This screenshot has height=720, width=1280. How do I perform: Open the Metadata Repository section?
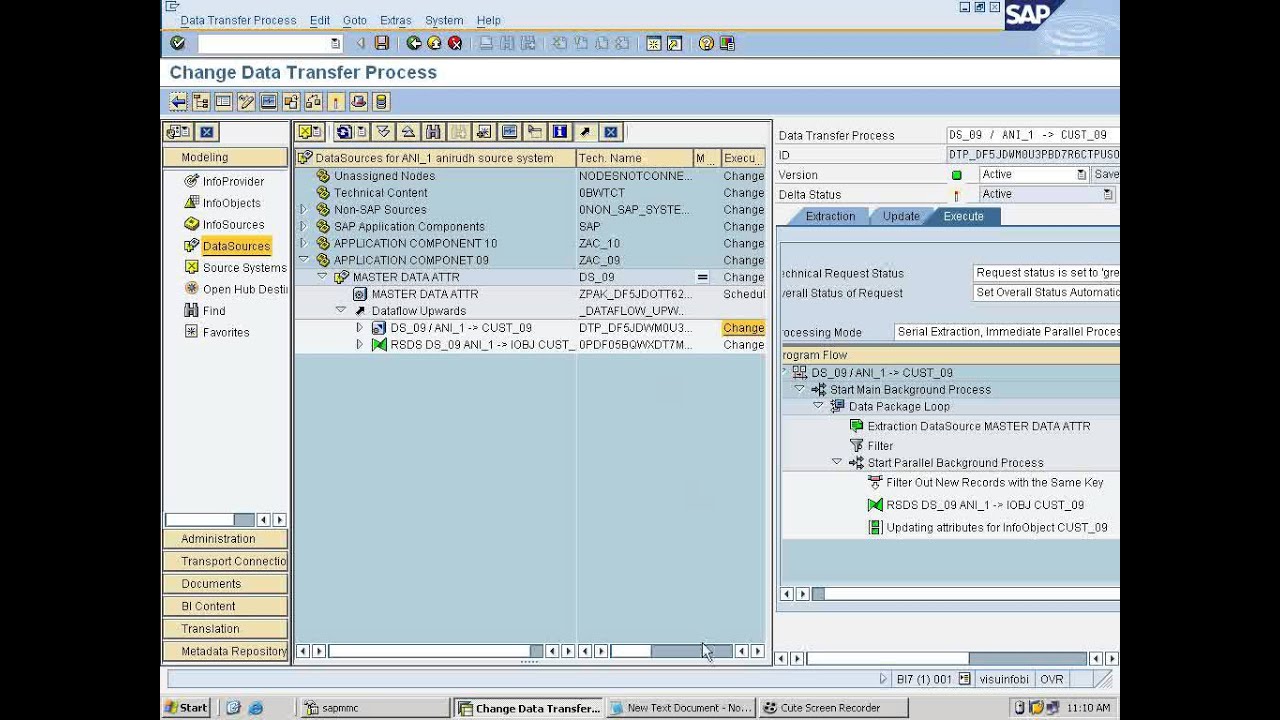pyautogui.click(x=226, y=651)
